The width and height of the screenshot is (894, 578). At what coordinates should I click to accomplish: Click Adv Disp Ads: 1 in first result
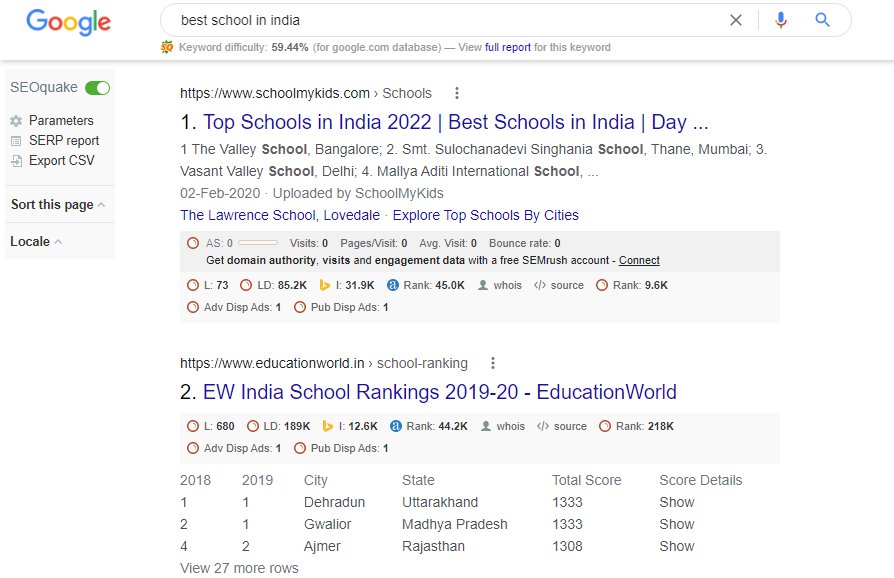coord(242,307)
